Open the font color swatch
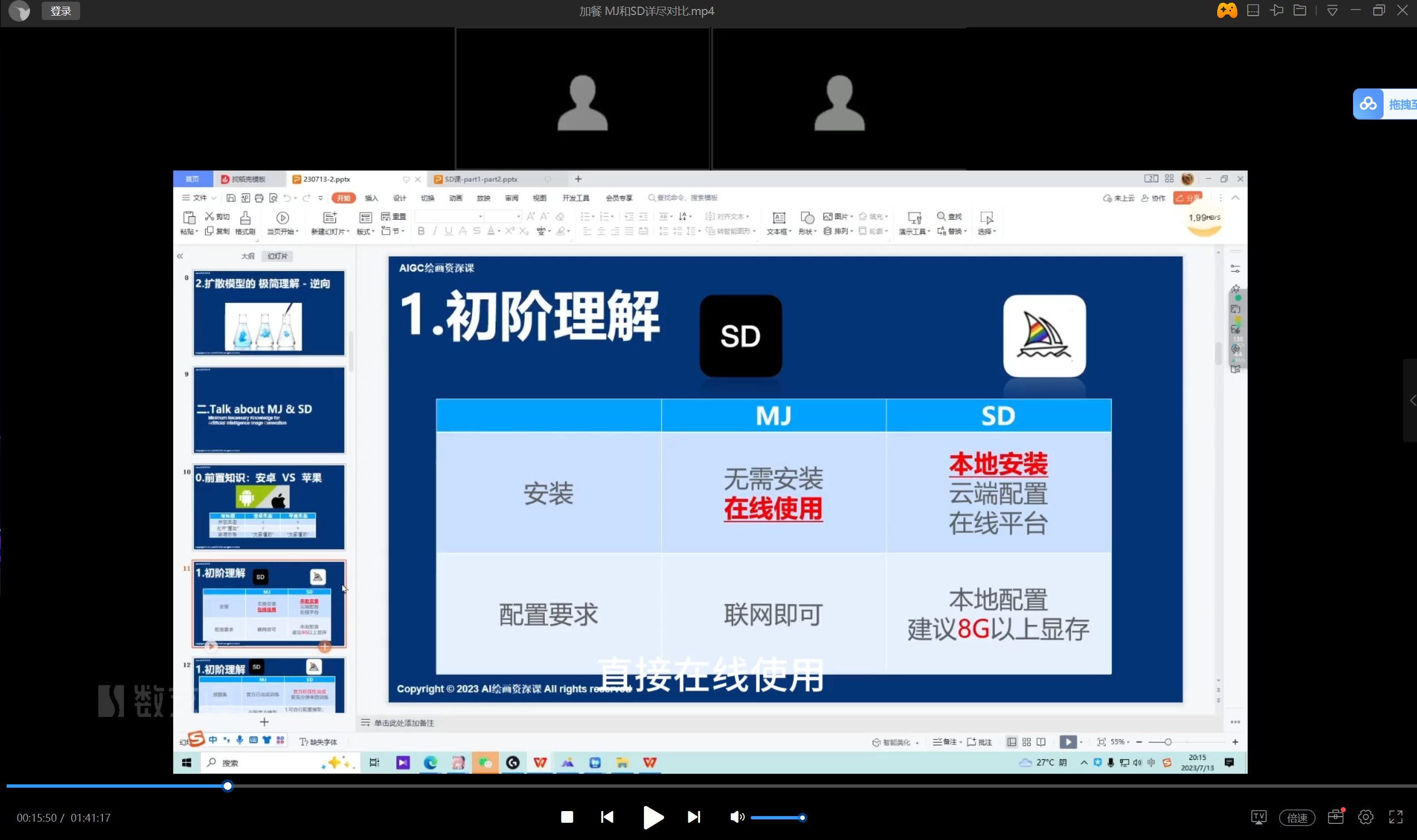The image size is (1417, 840). point(491,231)
